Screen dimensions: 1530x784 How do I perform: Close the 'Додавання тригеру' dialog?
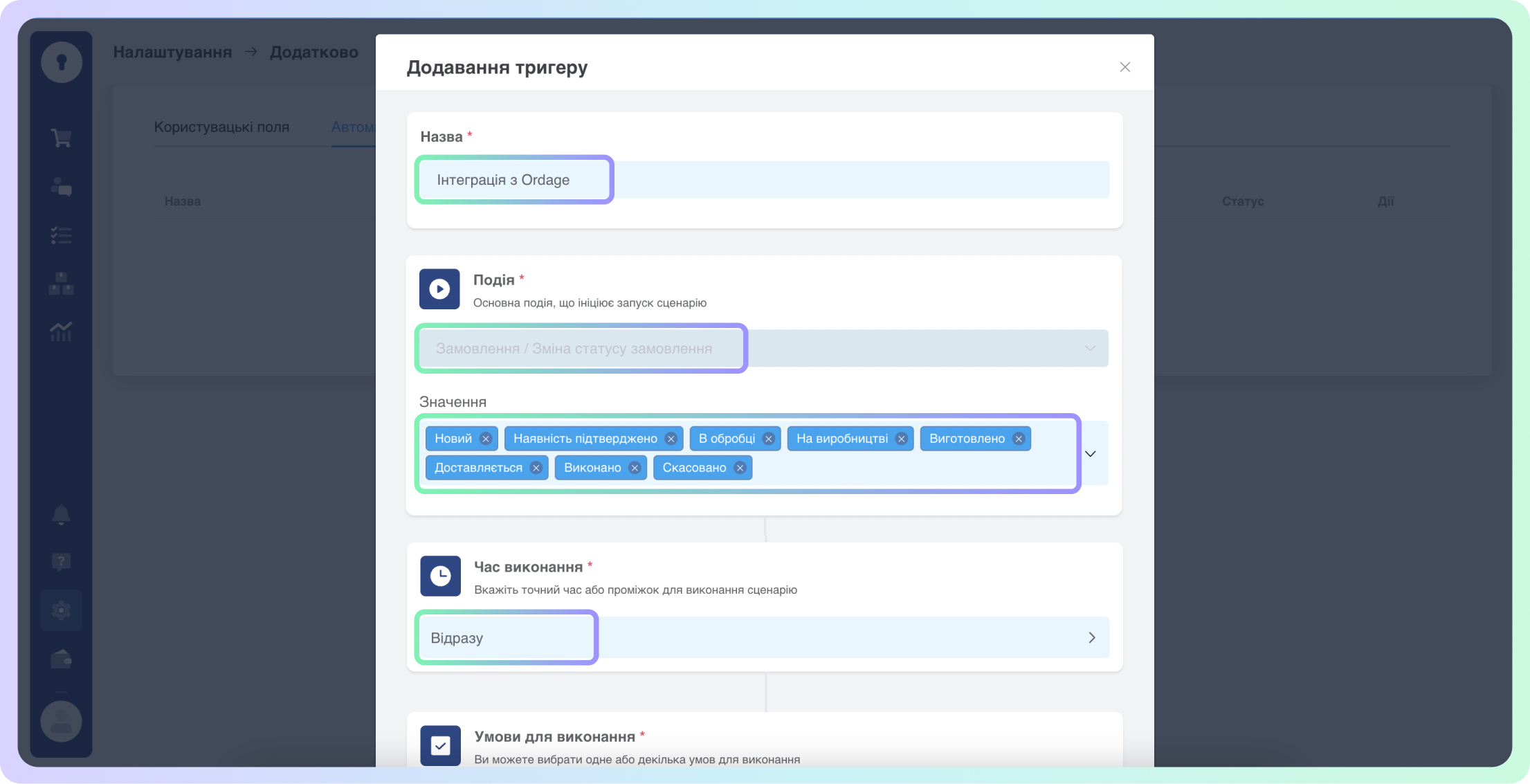click(1124, 67)
